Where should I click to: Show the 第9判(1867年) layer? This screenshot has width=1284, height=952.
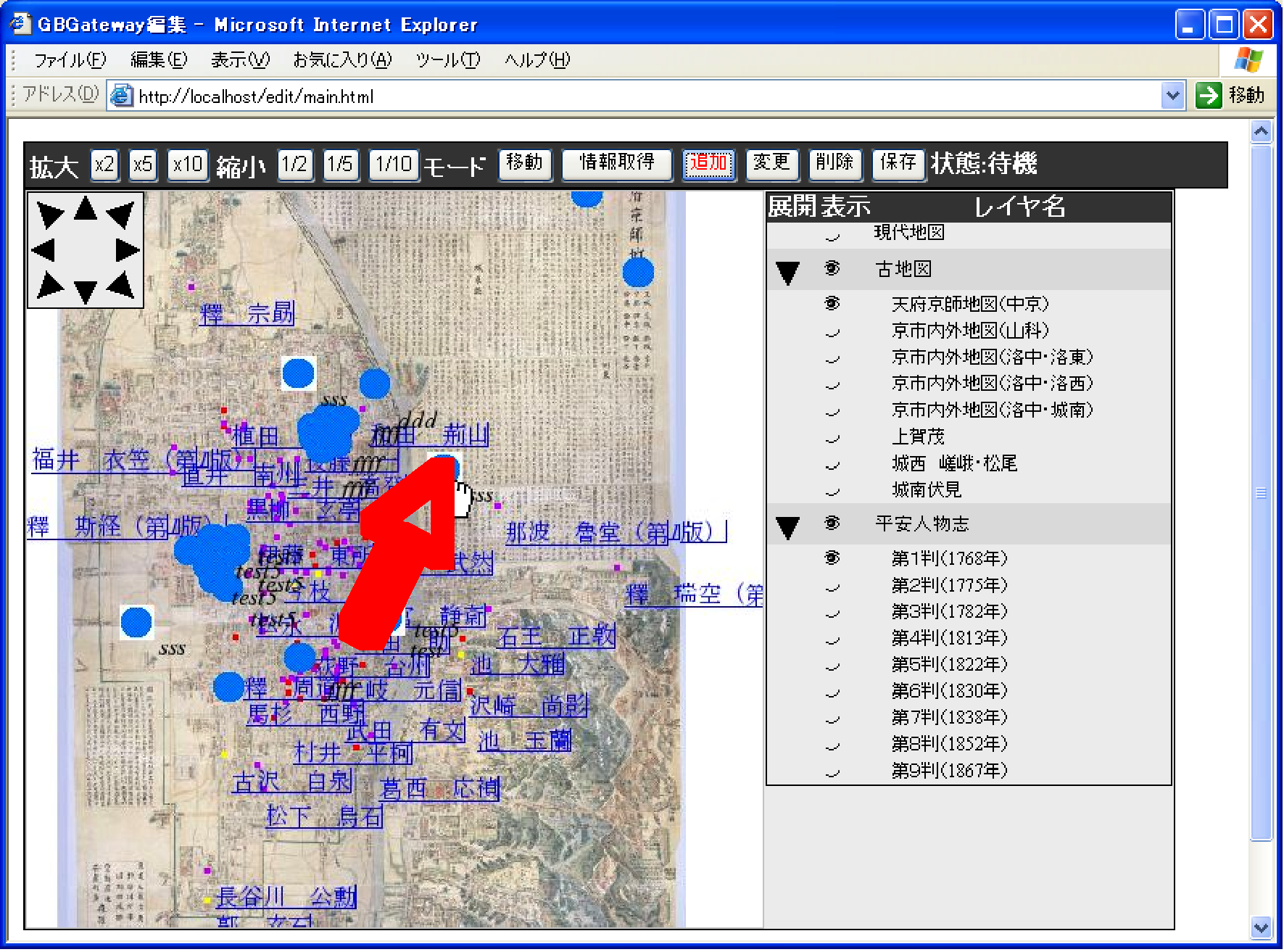[x=832, y=773]
